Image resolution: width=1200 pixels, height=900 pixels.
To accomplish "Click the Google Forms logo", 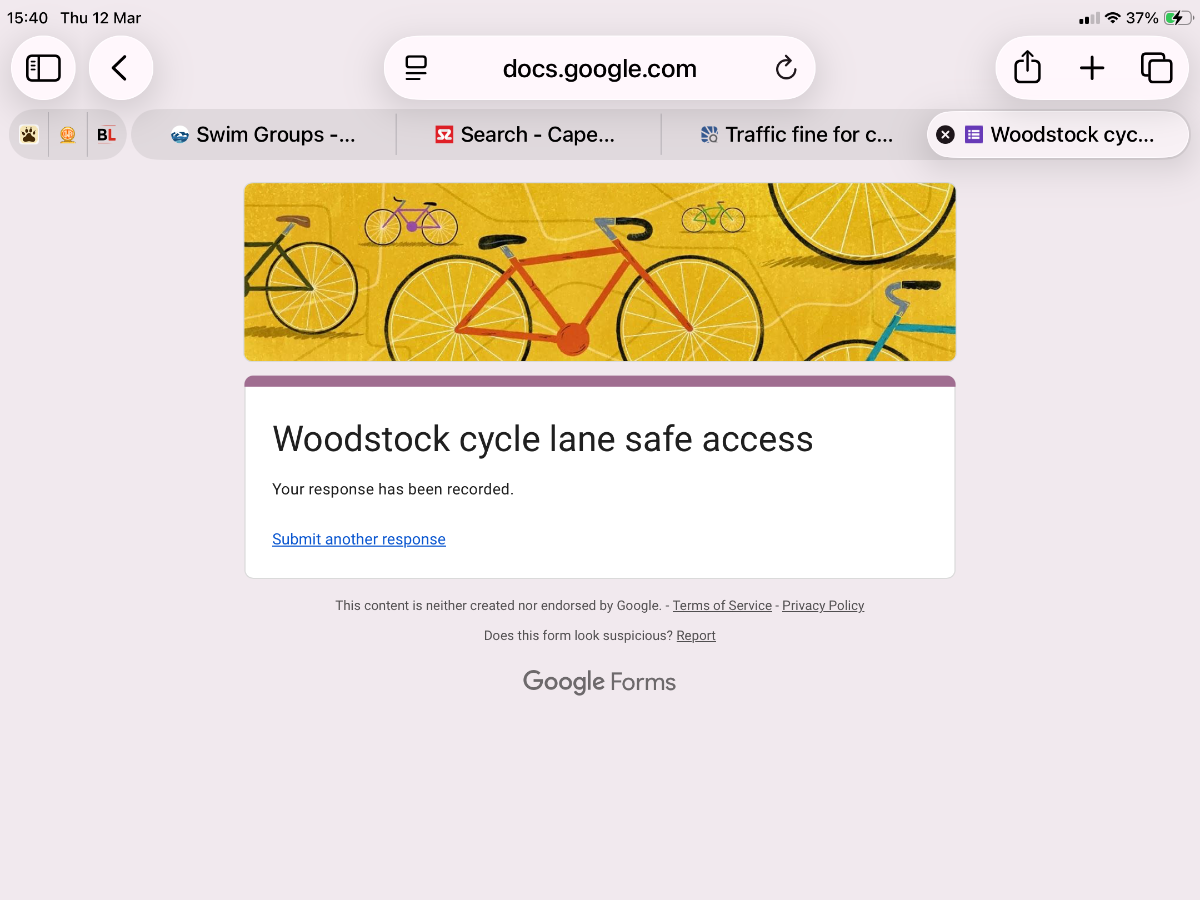I will [599, 682].
